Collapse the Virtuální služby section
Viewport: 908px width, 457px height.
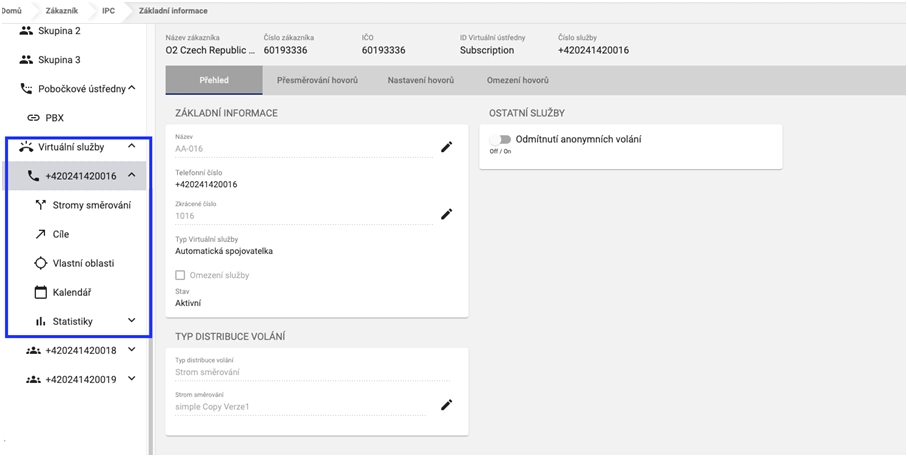(131, 147)
